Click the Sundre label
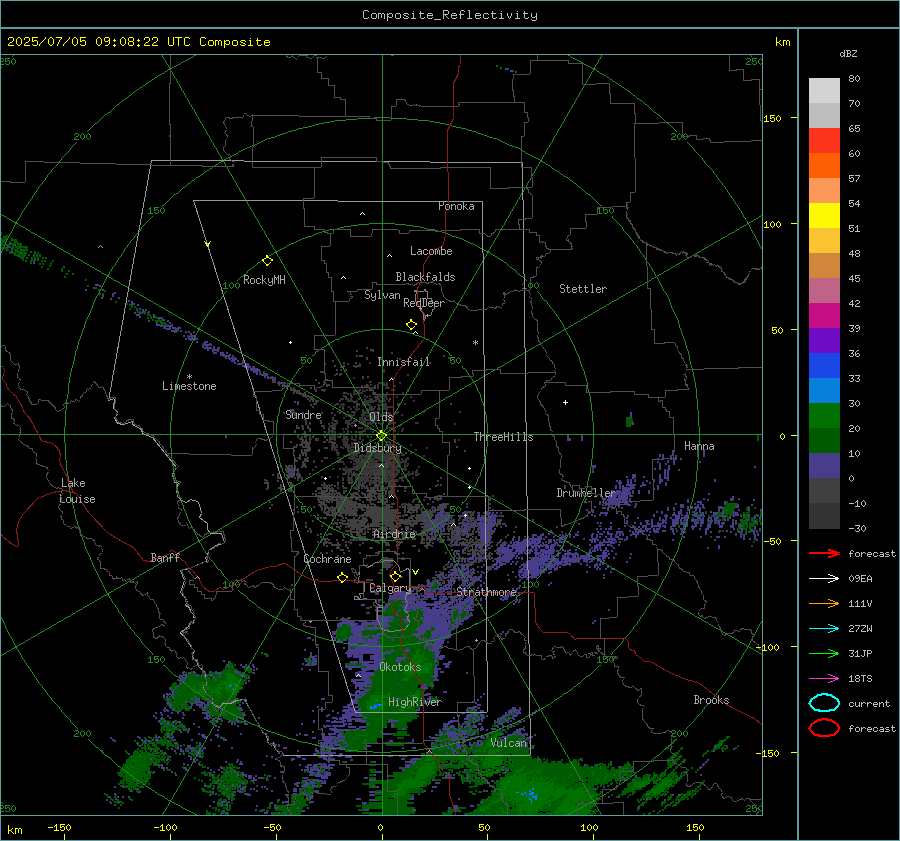Viewport: 900px width, 841px height. coord(303,415)
